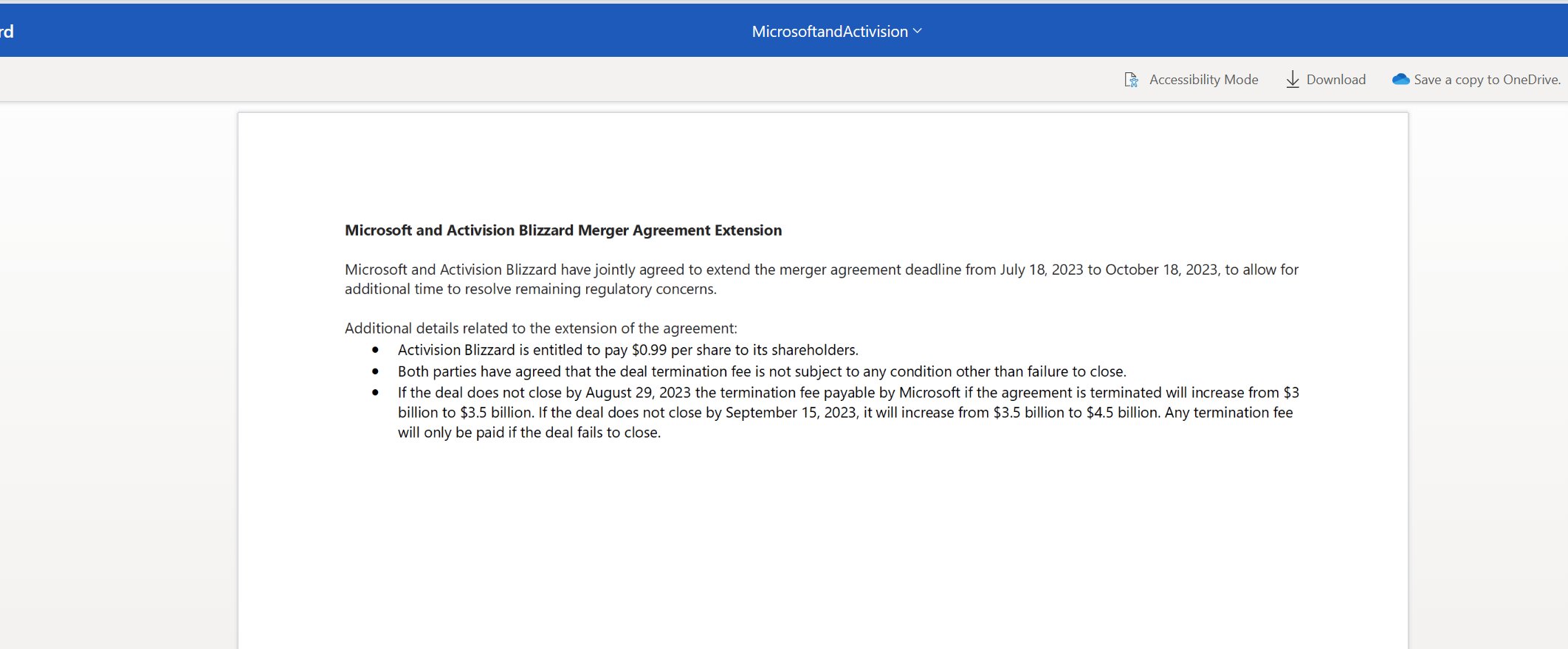Click bullet 'If the deal does not close by August 29'
Screen dimensions: 1568x649
848,412
